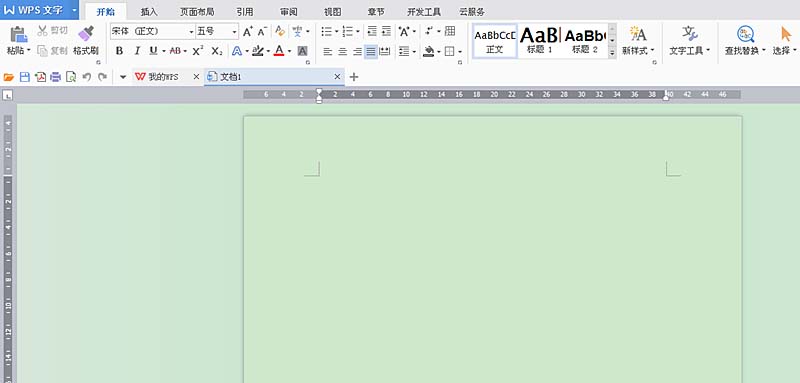800x383 pixels.
Task: Switch to the 插入 ribbon tab
Action: pos(149,12)
